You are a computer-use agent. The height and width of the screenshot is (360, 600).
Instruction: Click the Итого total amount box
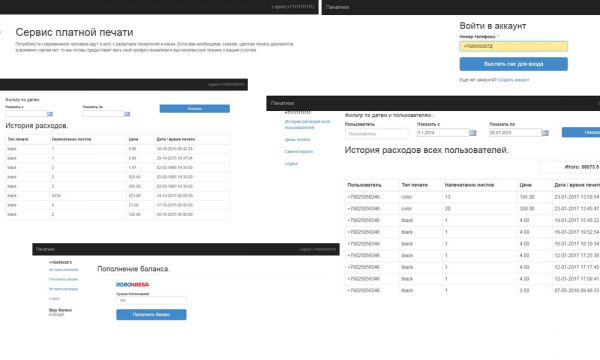click(x=569, y=167)
